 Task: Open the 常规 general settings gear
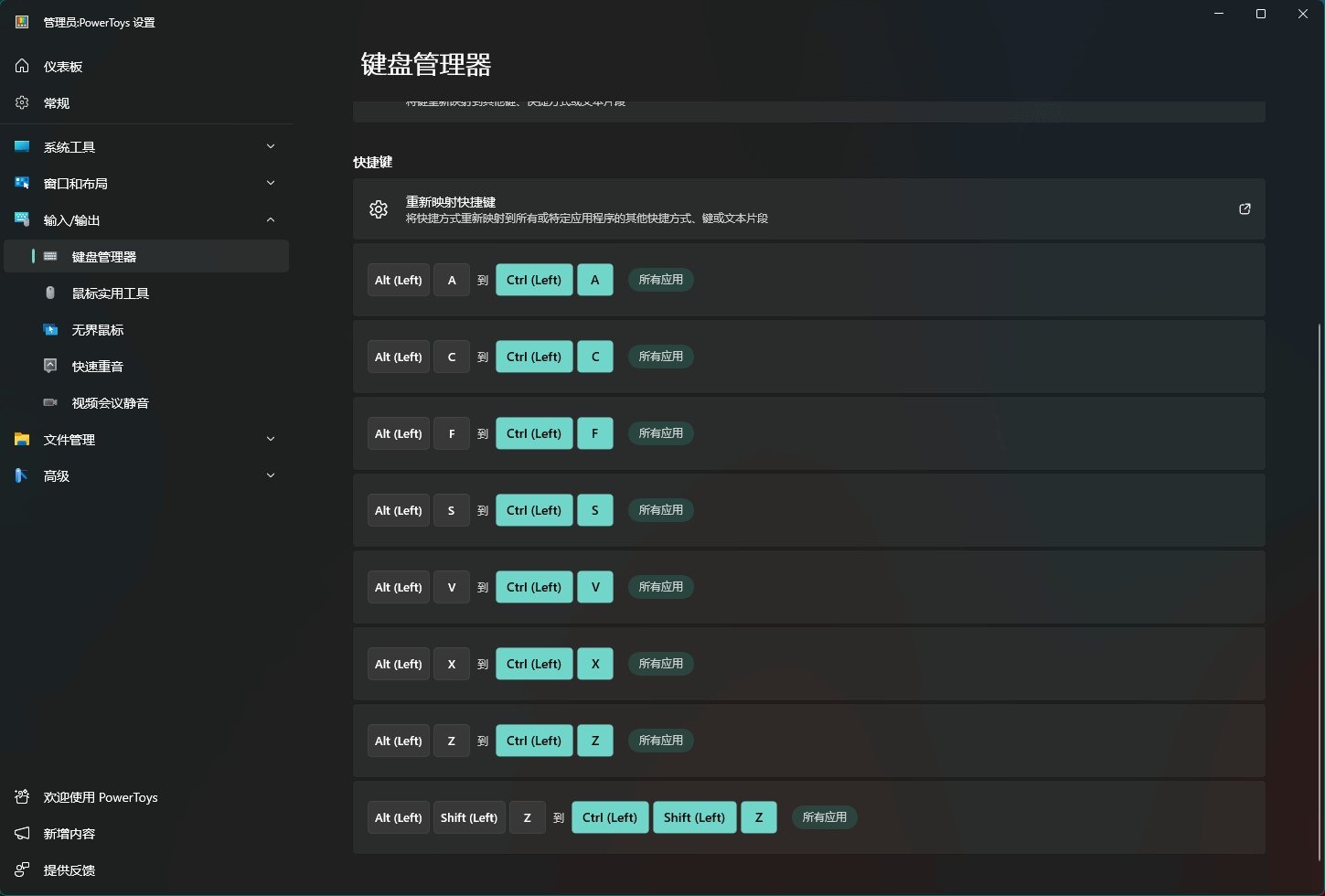coord(22,102)
